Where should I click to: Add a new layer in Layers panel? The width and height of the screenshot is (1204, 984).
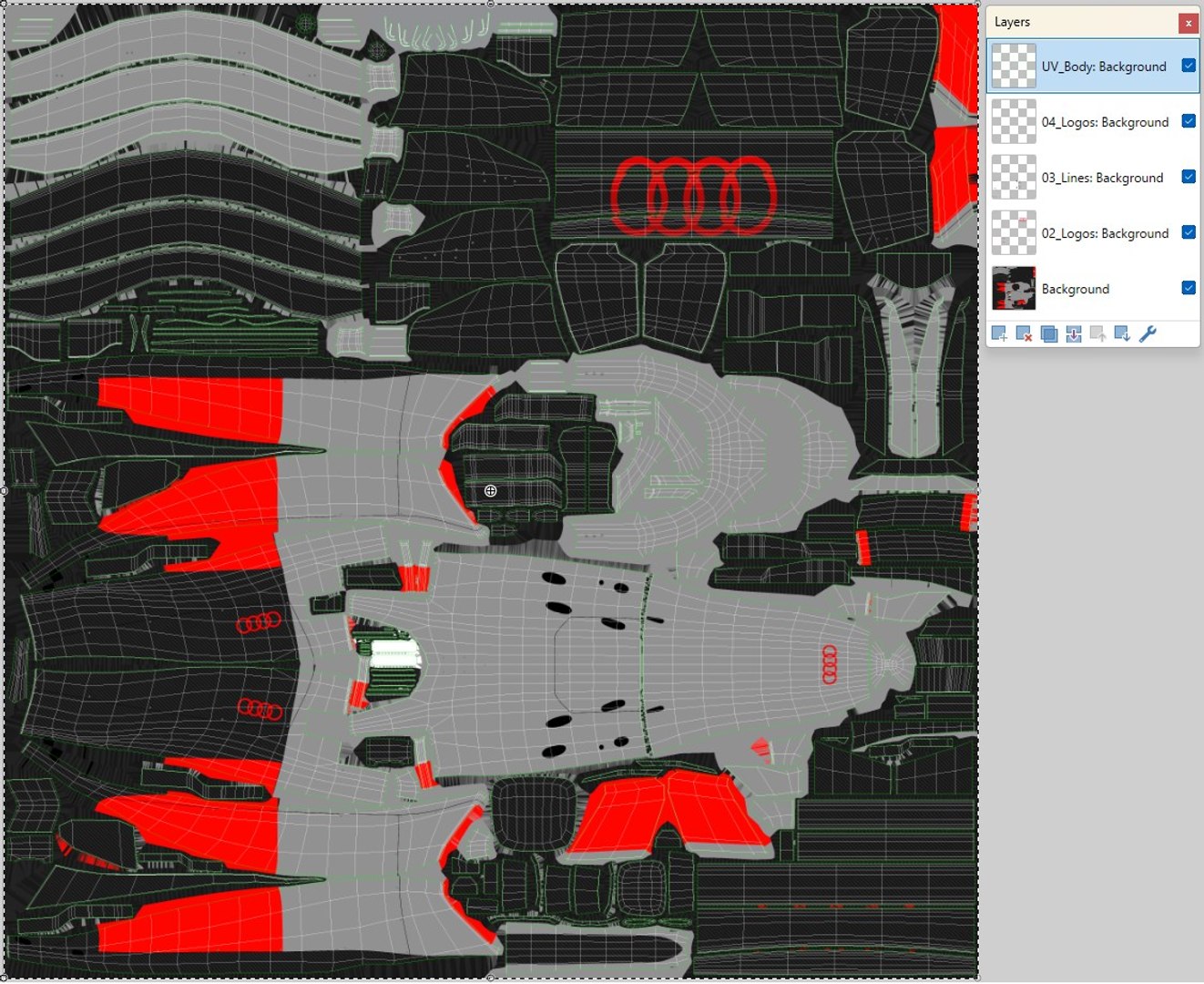(x=999, y=334)
